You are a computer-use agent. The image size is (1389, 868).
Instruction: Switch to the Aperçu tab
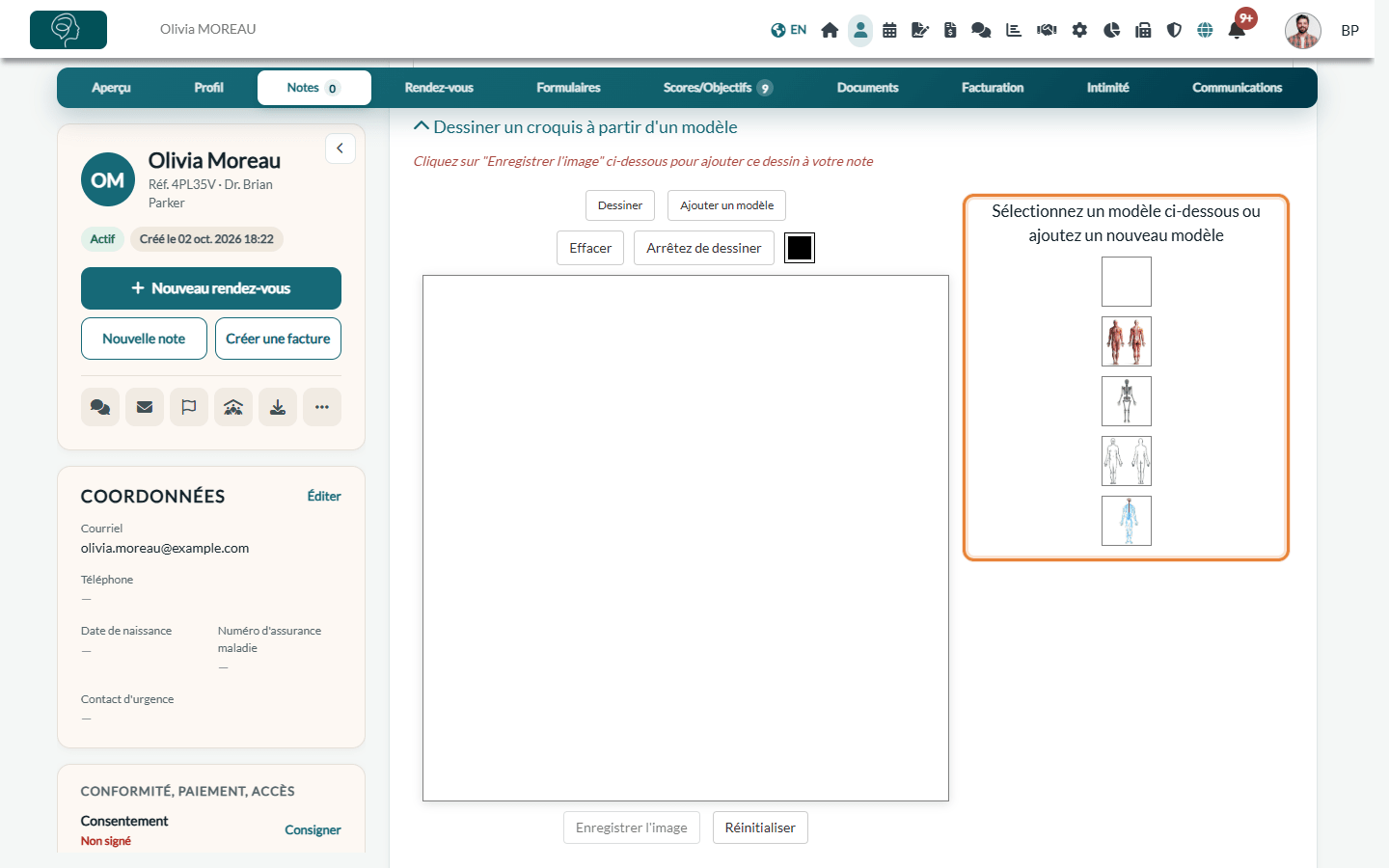pyautogui.click(x=112, y=88)
